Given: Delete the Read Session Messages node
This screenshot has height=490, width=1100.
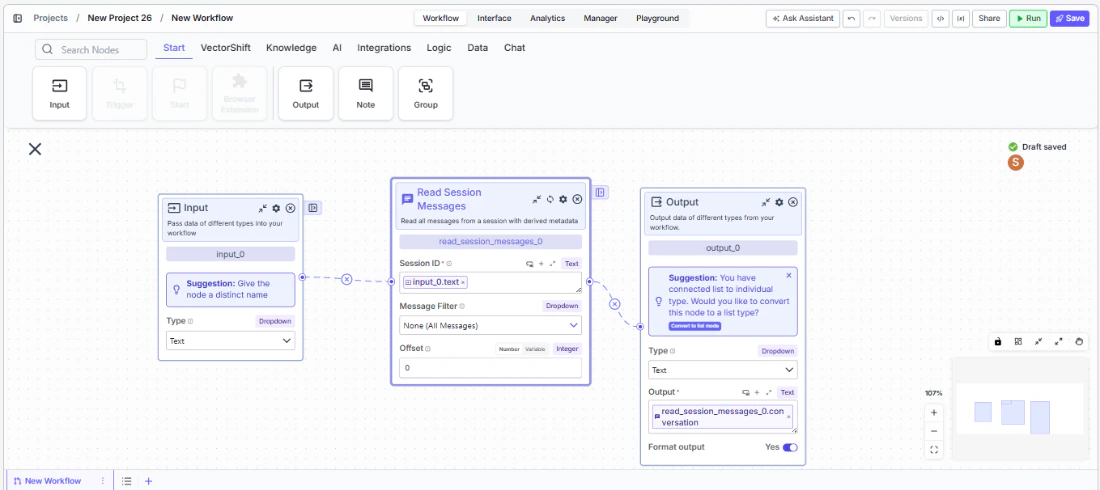Looking at the screenshot, I should pyautogui.click(x=577, y=199).
